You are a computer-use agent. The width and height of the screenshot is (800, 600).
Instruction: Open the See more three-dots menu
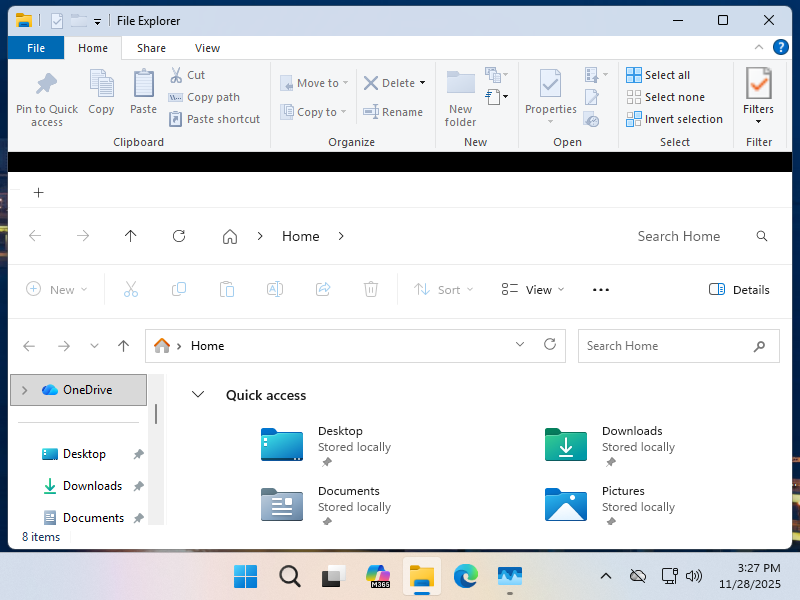point(601,289)
